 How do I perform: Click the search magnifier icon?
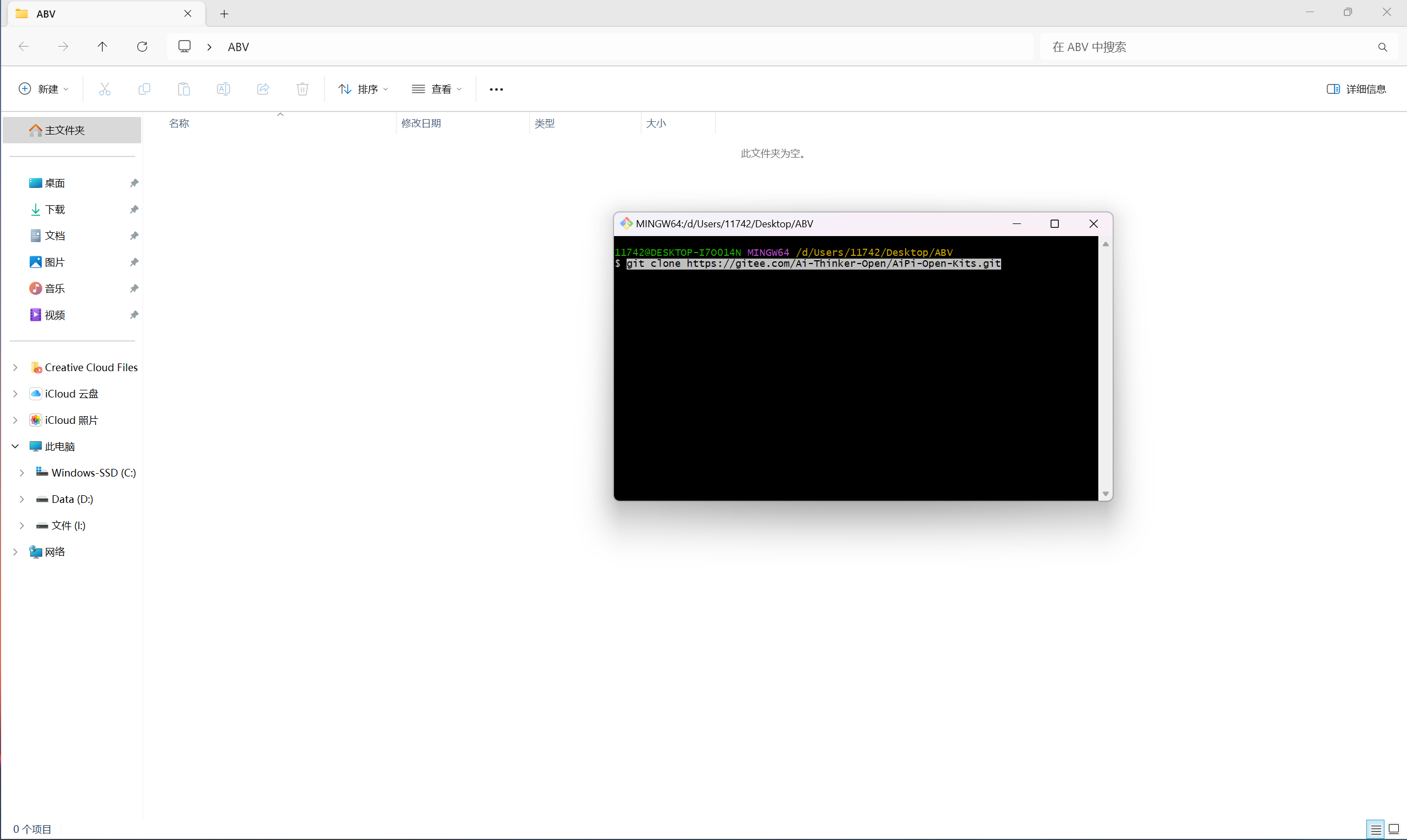point(1383,47)
